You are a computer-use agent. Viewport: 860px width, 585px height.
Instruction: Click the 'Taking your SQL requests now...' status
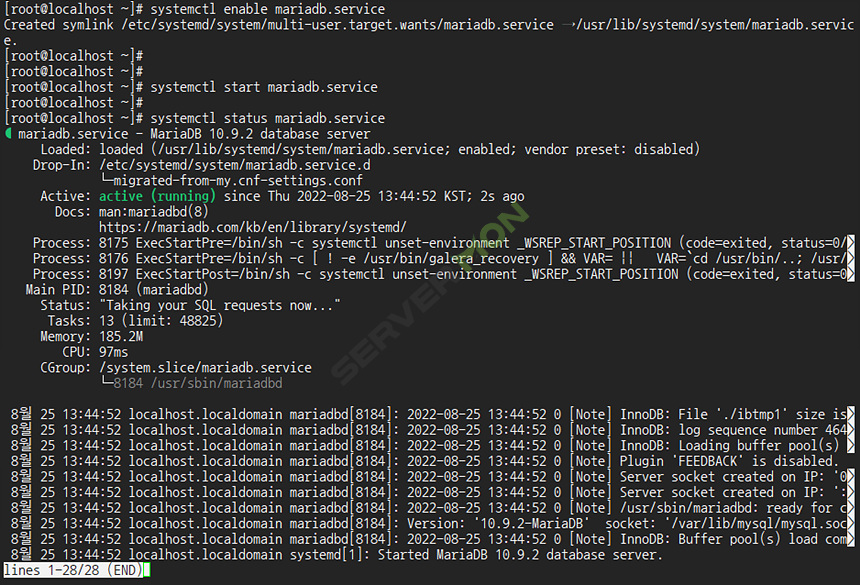pyautogui.click(x=219, y=305)
